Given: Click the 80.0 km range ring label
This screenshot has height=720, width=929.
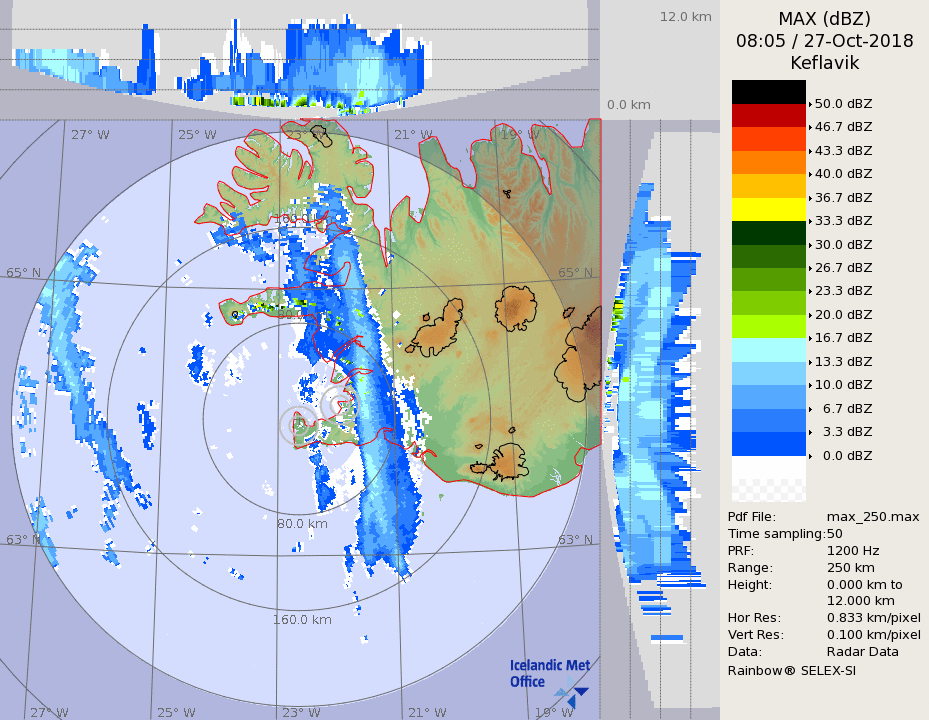Looking at the screenshot, I should click(x=302, y=523).
